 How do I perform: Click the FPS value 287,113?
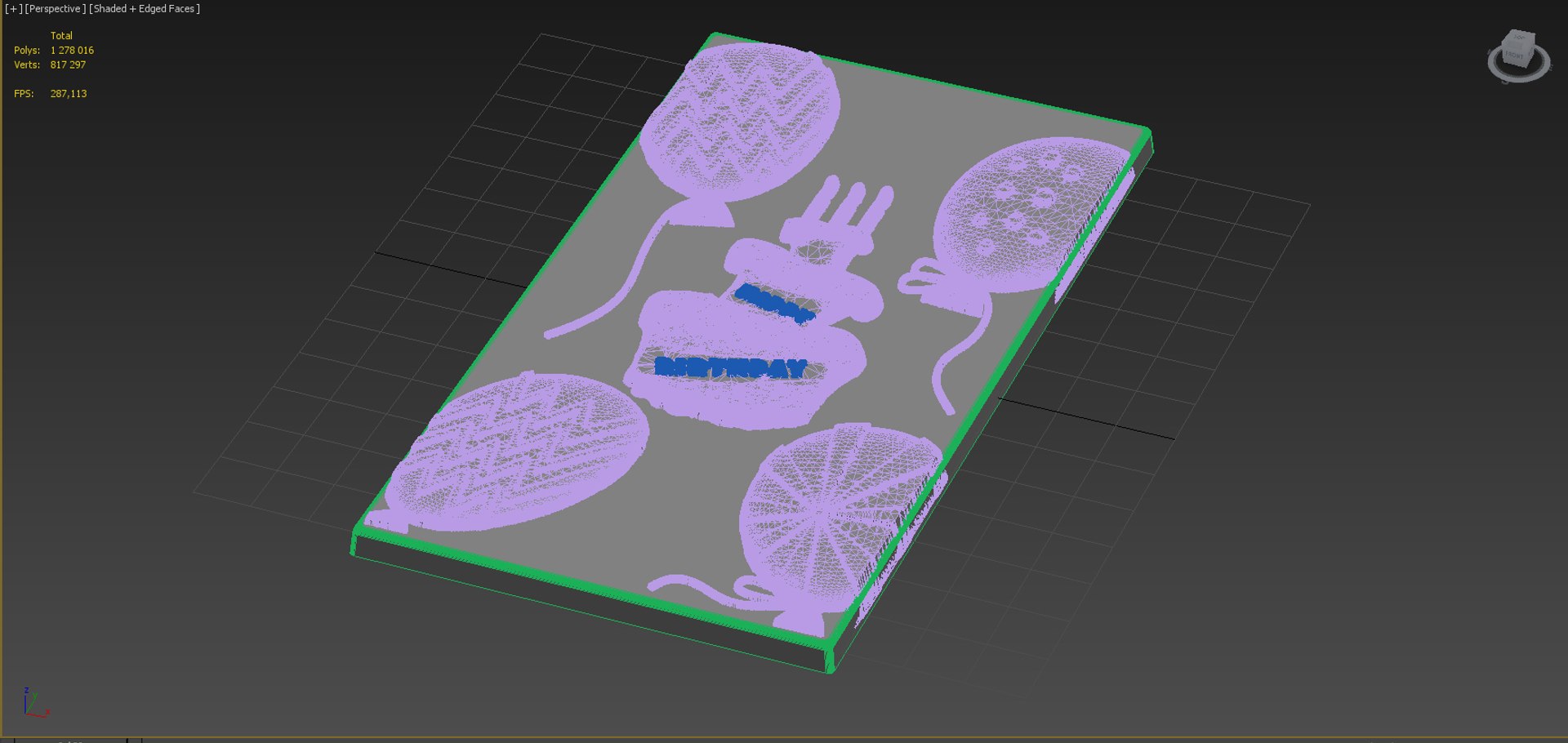coord(69,94)
